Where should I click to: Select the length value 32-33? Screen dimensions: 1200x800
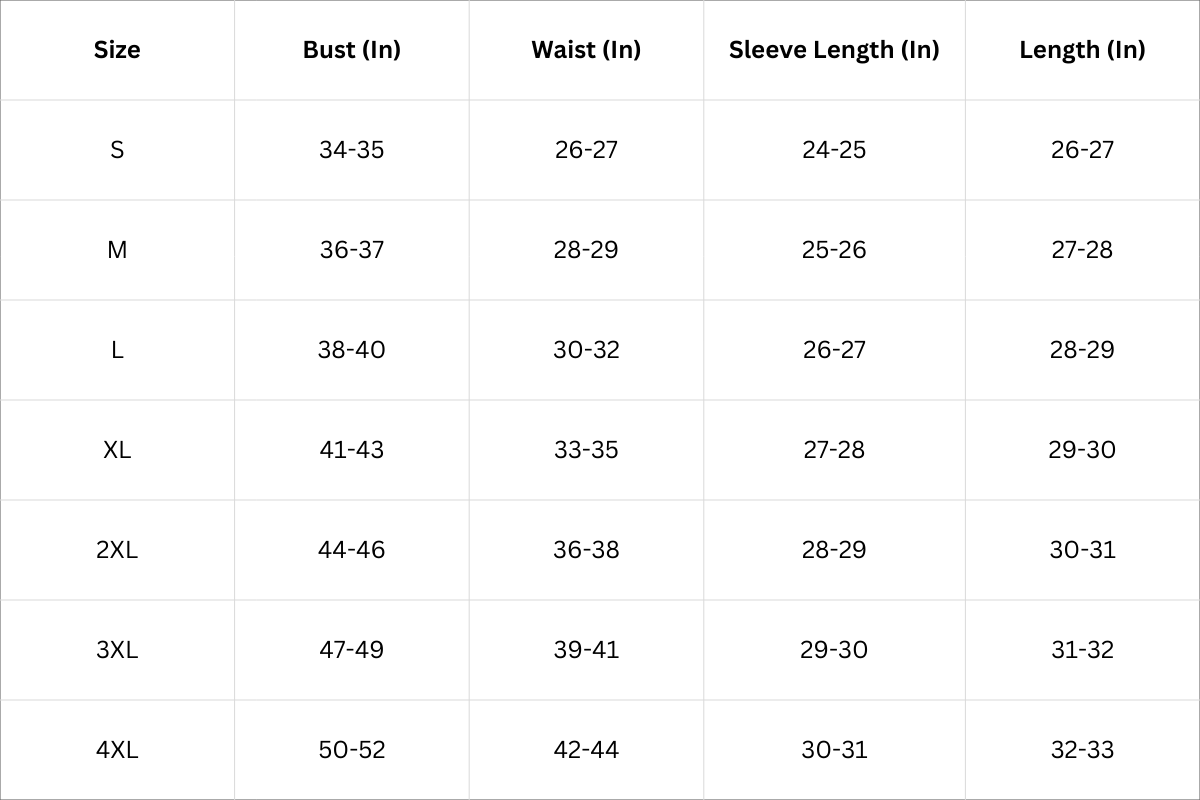[x=1082, y=750]
